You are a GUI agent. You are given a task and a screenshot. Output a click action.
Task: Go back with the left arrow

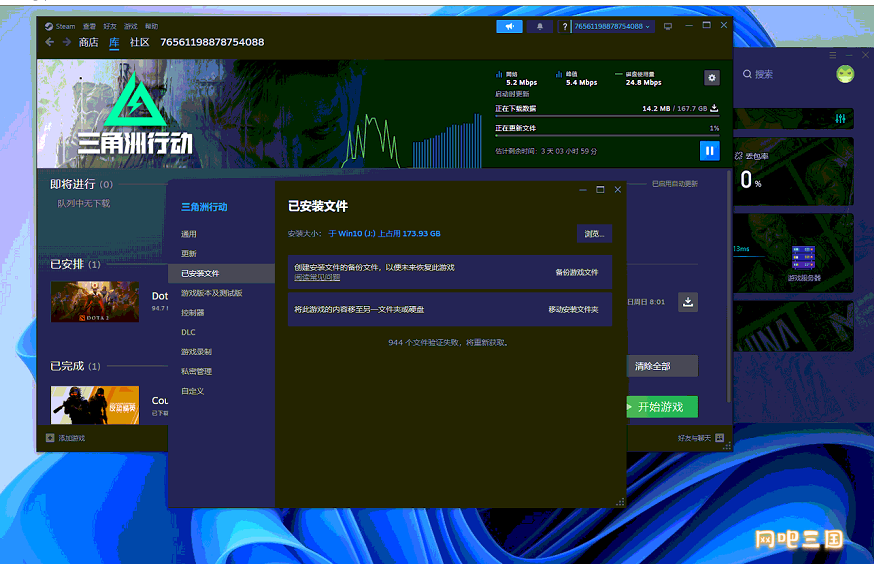50,42
